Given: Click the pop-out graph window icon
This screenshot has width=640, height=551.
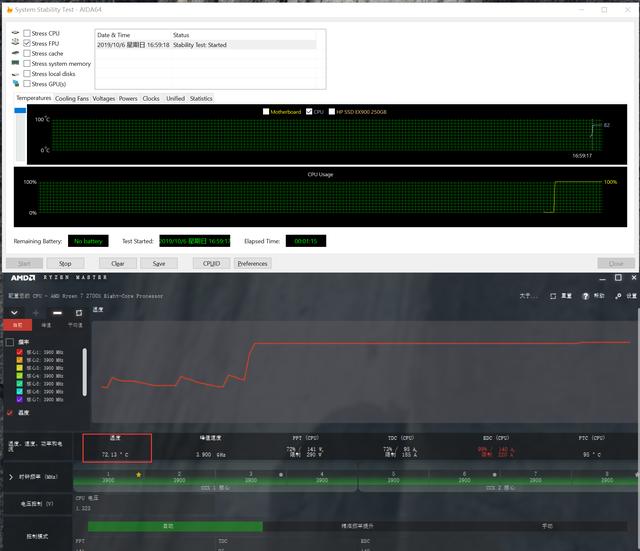Looking at the screenshot, I should click(x=79, y=313).
